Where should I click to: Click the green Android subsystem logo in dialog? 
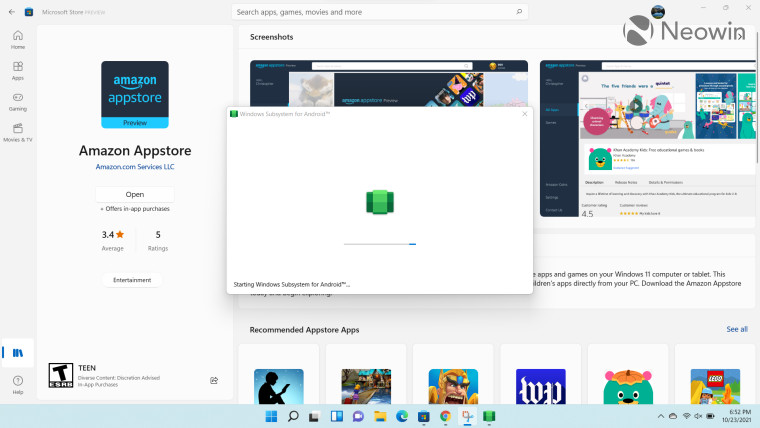(380, 202)
